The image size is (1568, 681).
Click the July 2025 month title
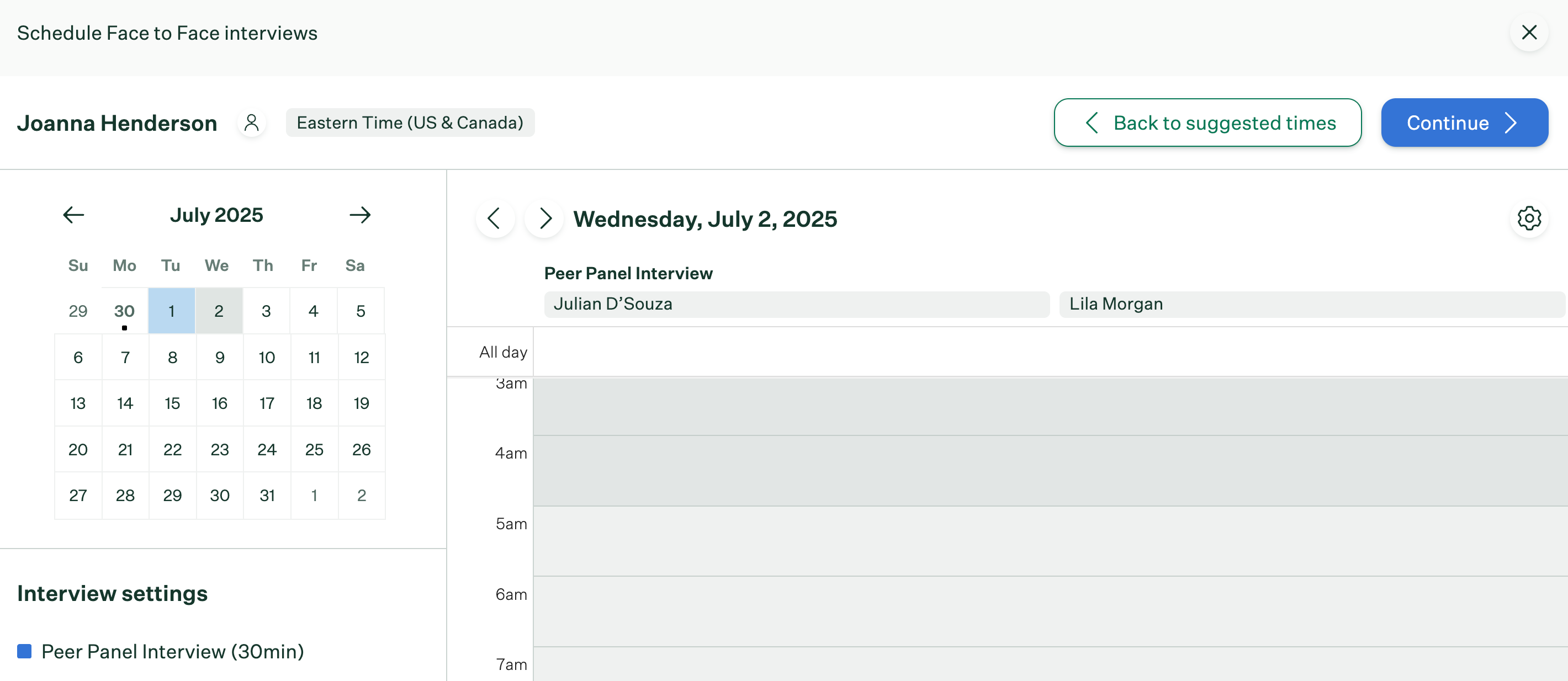(x=216, y=215)
